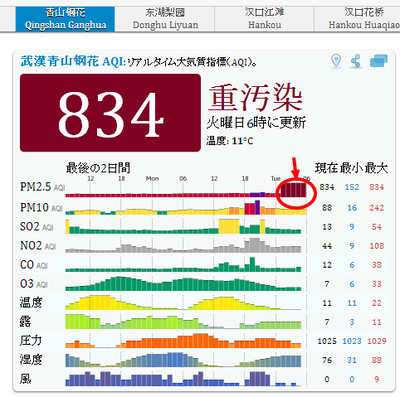400x397 pixels.
Task: Click the orange pressure history chart
Action: coord(183,341)
